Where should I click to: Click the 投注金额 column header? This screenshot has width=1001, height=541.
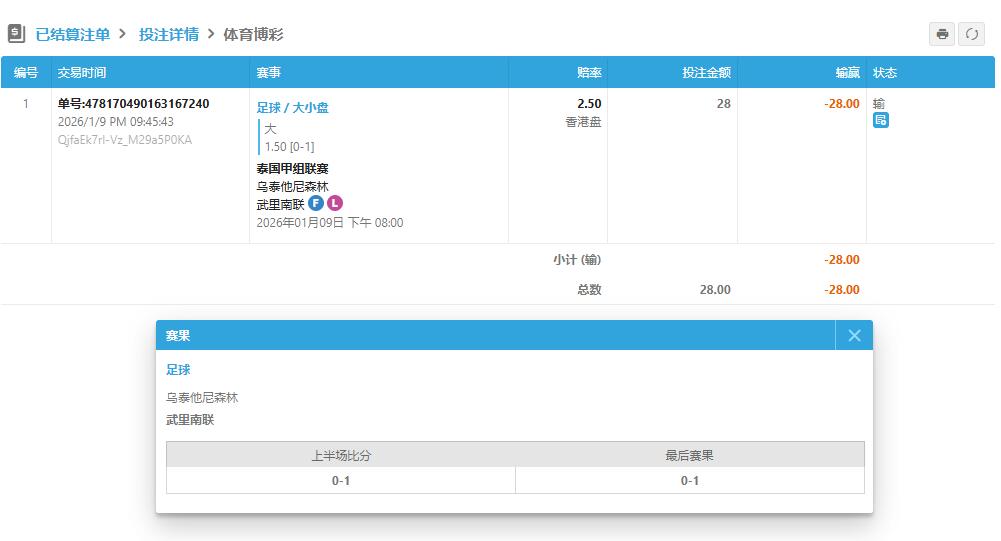point(706,73)
